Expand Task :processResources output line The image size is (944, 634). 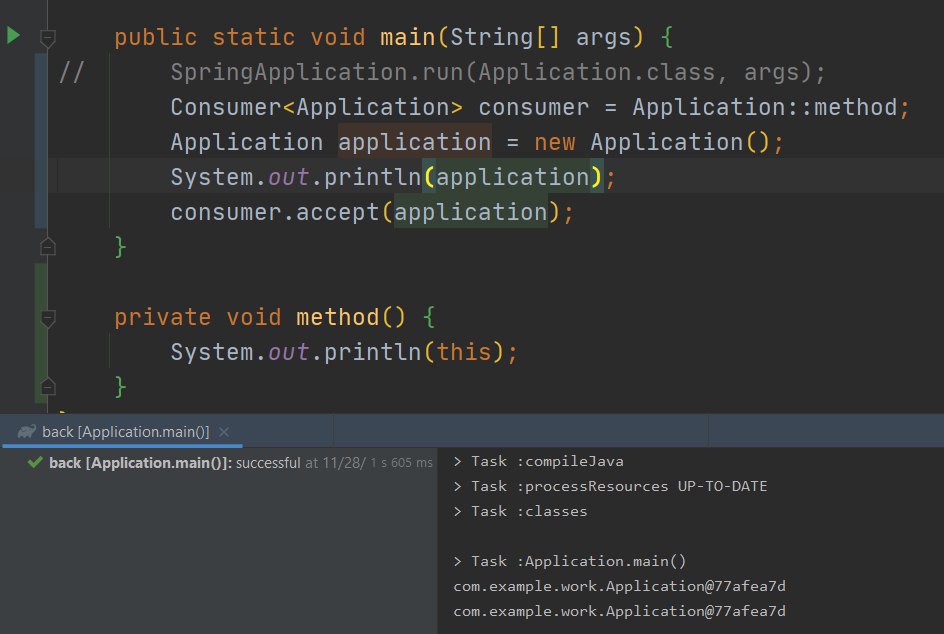click(610, 486)
